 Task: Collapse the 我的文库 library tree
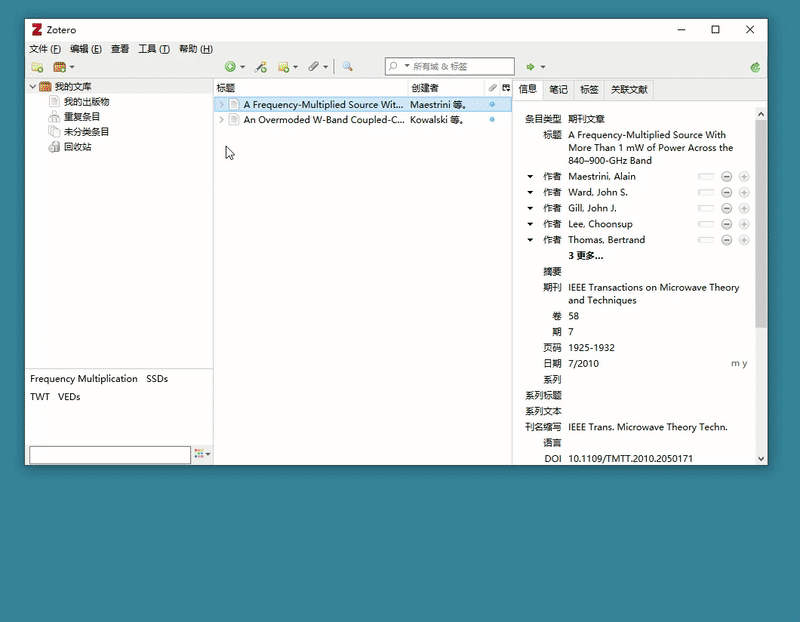(33, 87)
